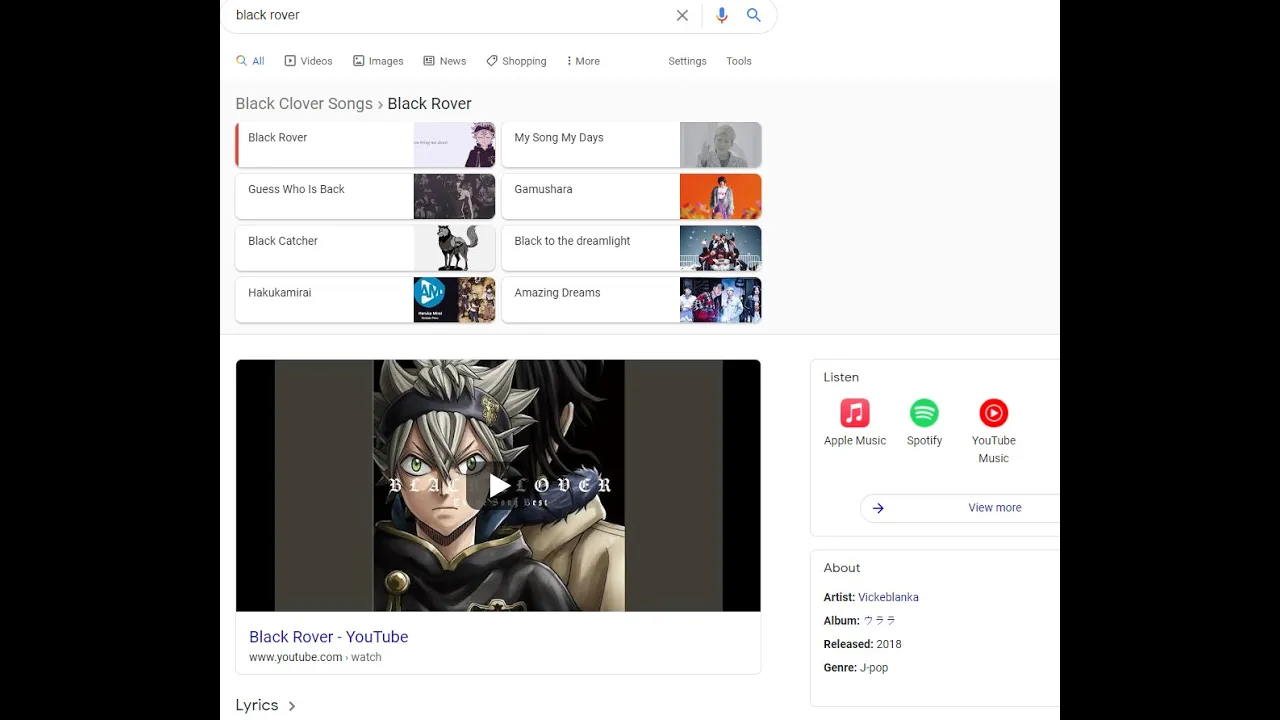Click the arrow icon beside View more
This screenshot has height=720, width=1280.
pyautogui.click(x=878, y=508)
